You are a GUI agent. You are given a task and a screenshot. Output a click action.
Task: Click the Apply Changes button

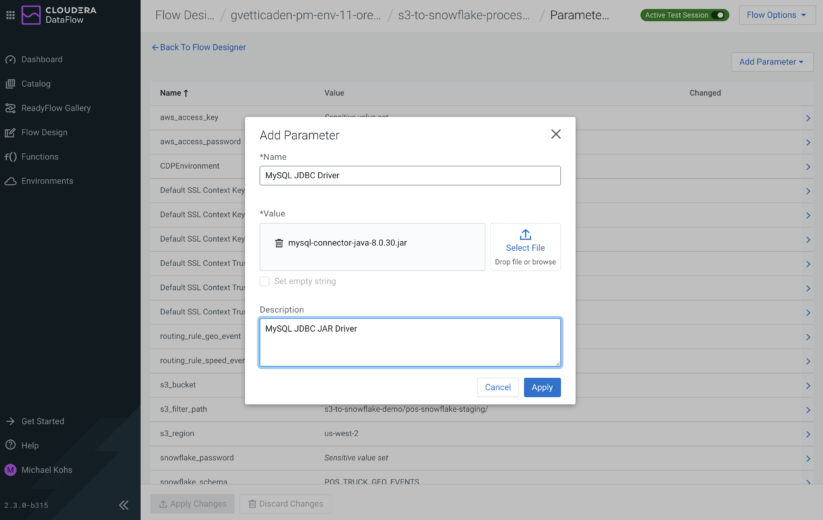[x=193, y=504]
